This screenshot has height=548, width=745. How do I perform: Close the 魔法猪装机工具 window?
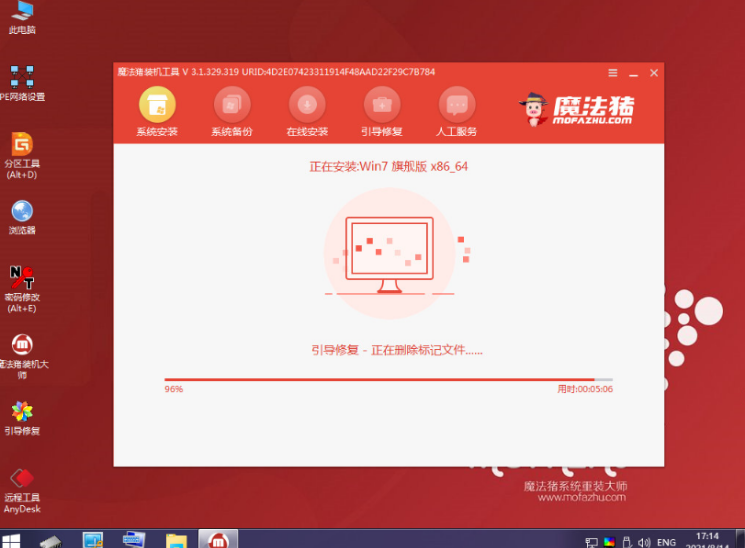pyautogui.click(x=654, y=73)
